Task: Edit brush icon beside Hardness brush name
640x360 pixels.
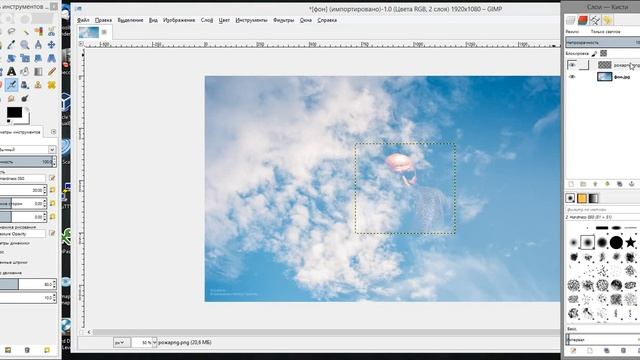Action: tap(52, 178)
